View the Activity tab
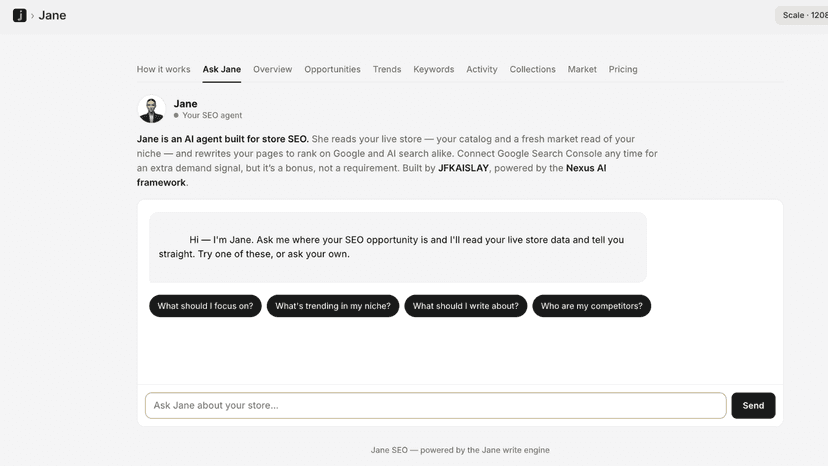The height and width of the screenshot is (466, 828). click(482, 69)
